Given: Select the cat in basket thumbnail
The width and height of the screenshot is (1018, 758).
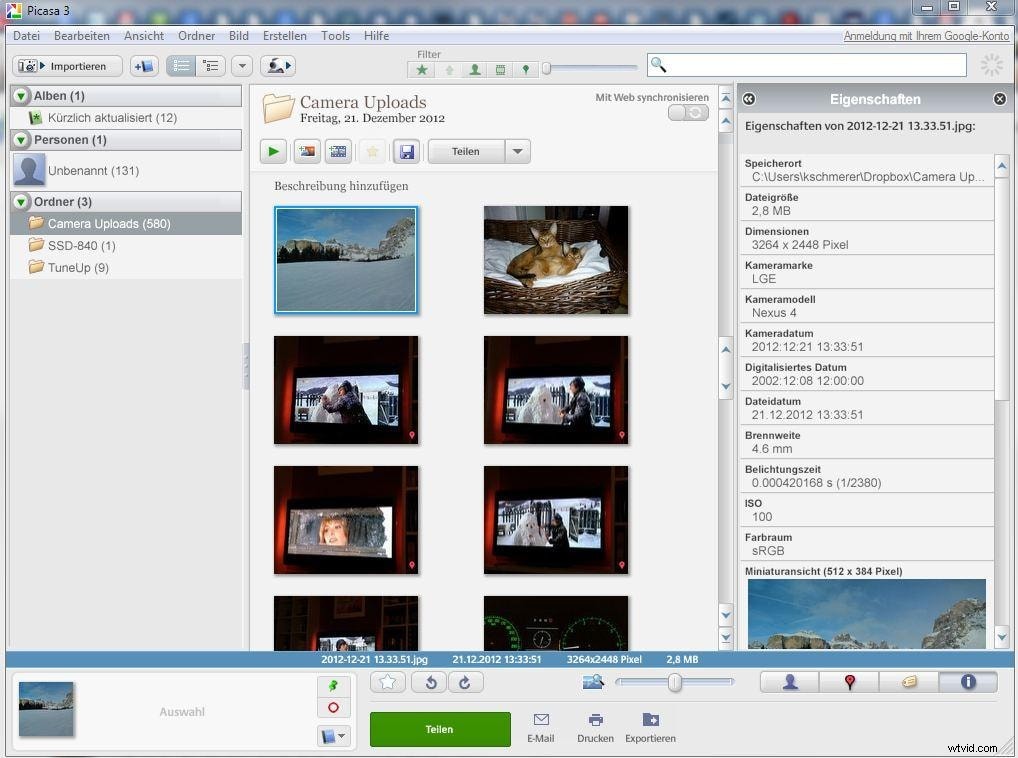Looking at the screenshot, I should (556, 259).
